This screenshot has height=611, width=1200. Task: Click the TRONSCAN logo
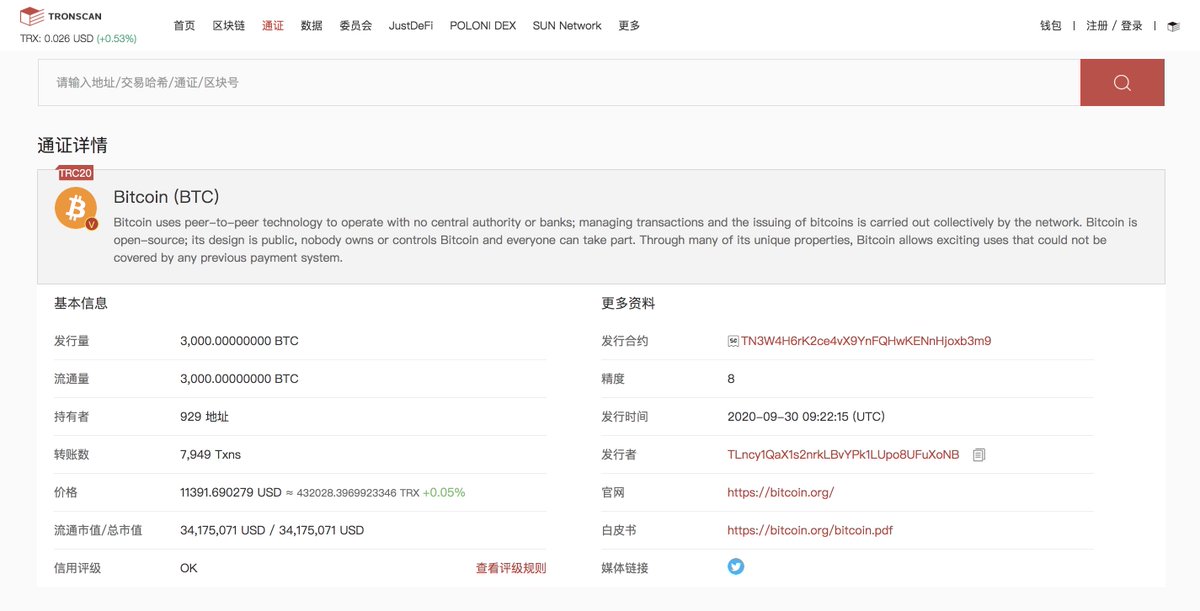tap(60, 16)
